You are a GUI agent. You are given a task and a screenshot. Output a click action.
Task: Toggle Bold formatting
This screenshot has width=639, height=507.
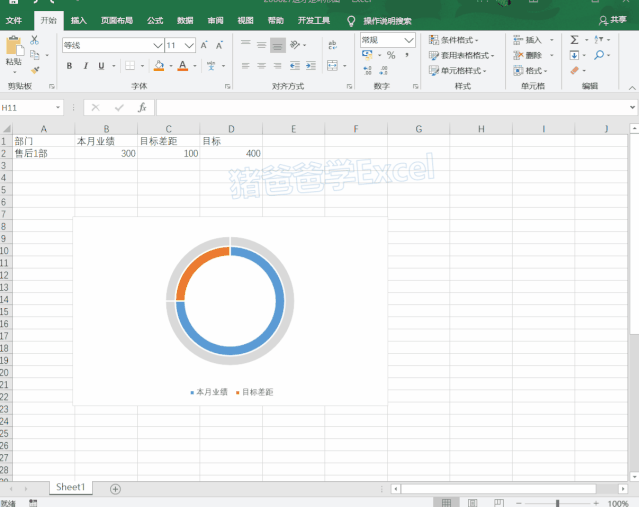69,66
